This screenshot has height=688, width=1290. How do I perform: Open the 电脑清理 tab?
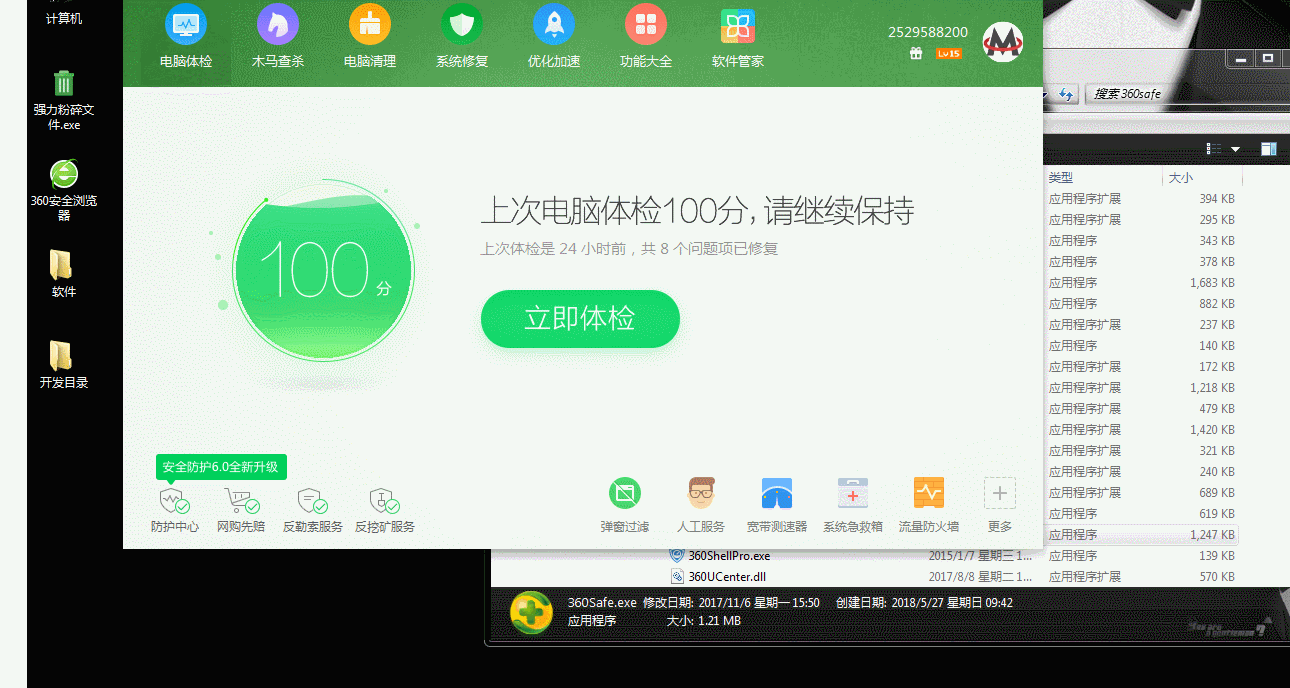pyautogui.click(x=370, y=38)
